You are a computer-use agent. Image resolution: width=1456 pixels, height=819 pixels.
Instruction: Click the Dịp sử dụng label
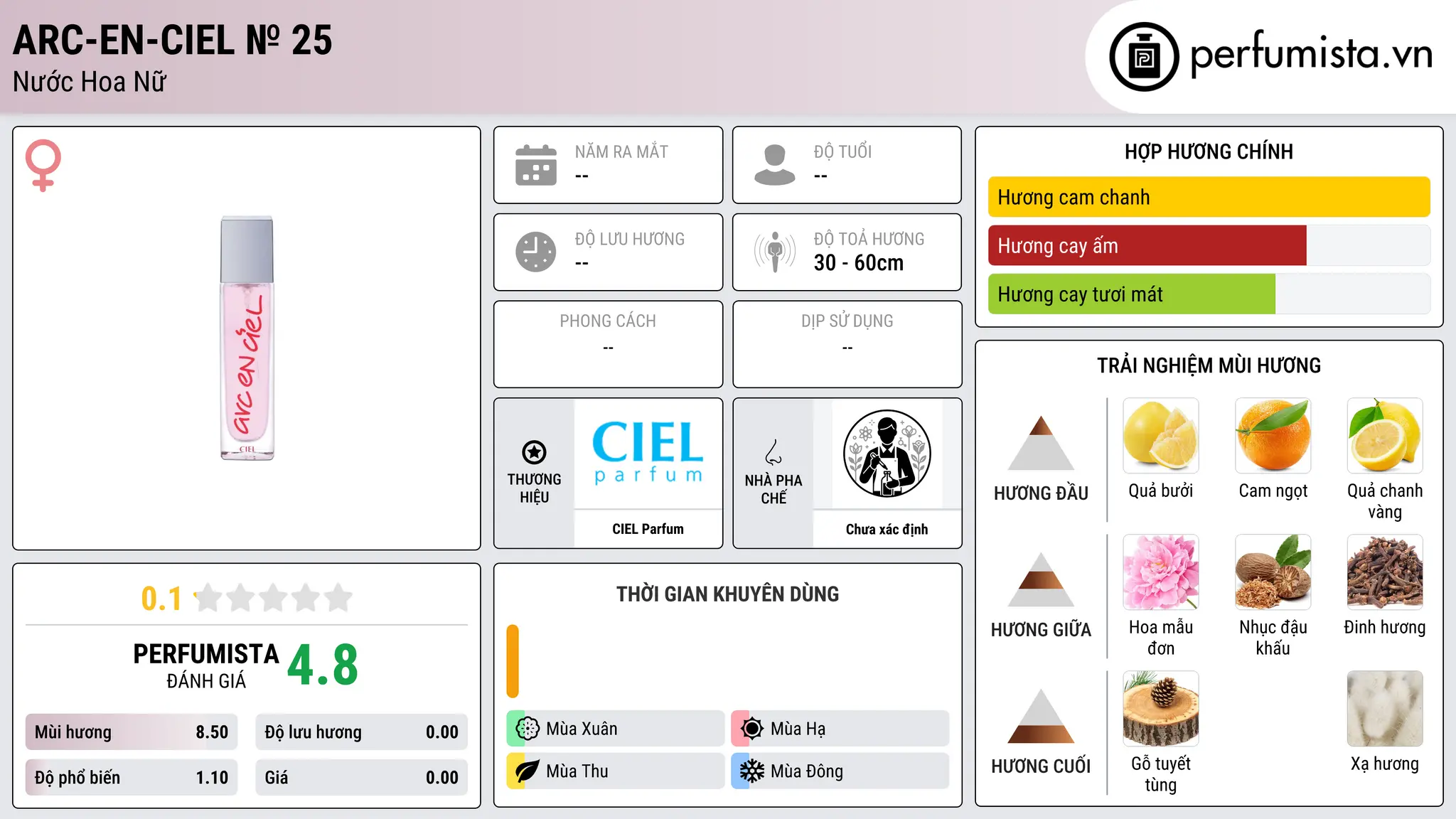847,321
